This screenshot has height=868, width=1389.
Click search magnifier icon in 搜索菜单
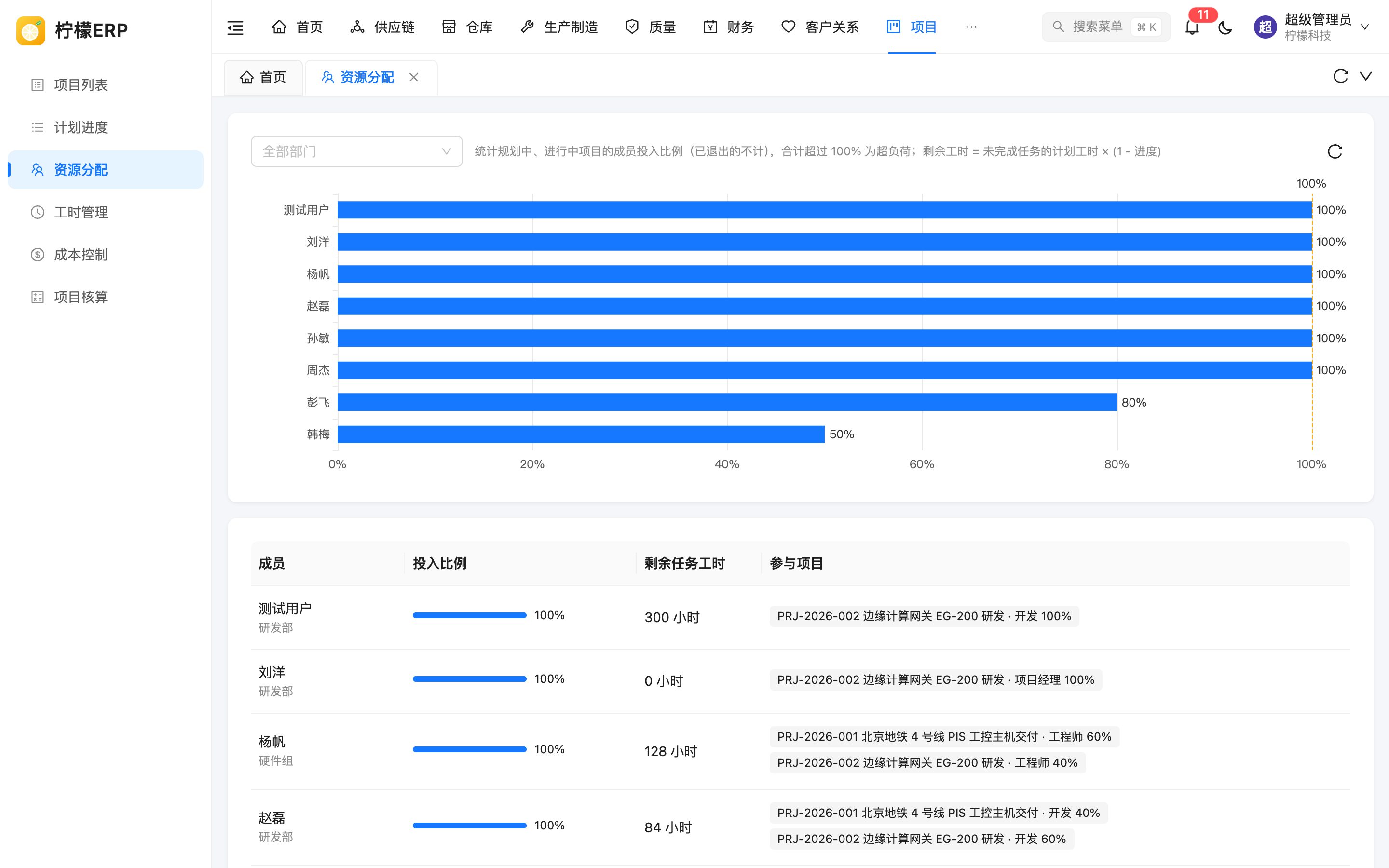tap(1059, 27)
